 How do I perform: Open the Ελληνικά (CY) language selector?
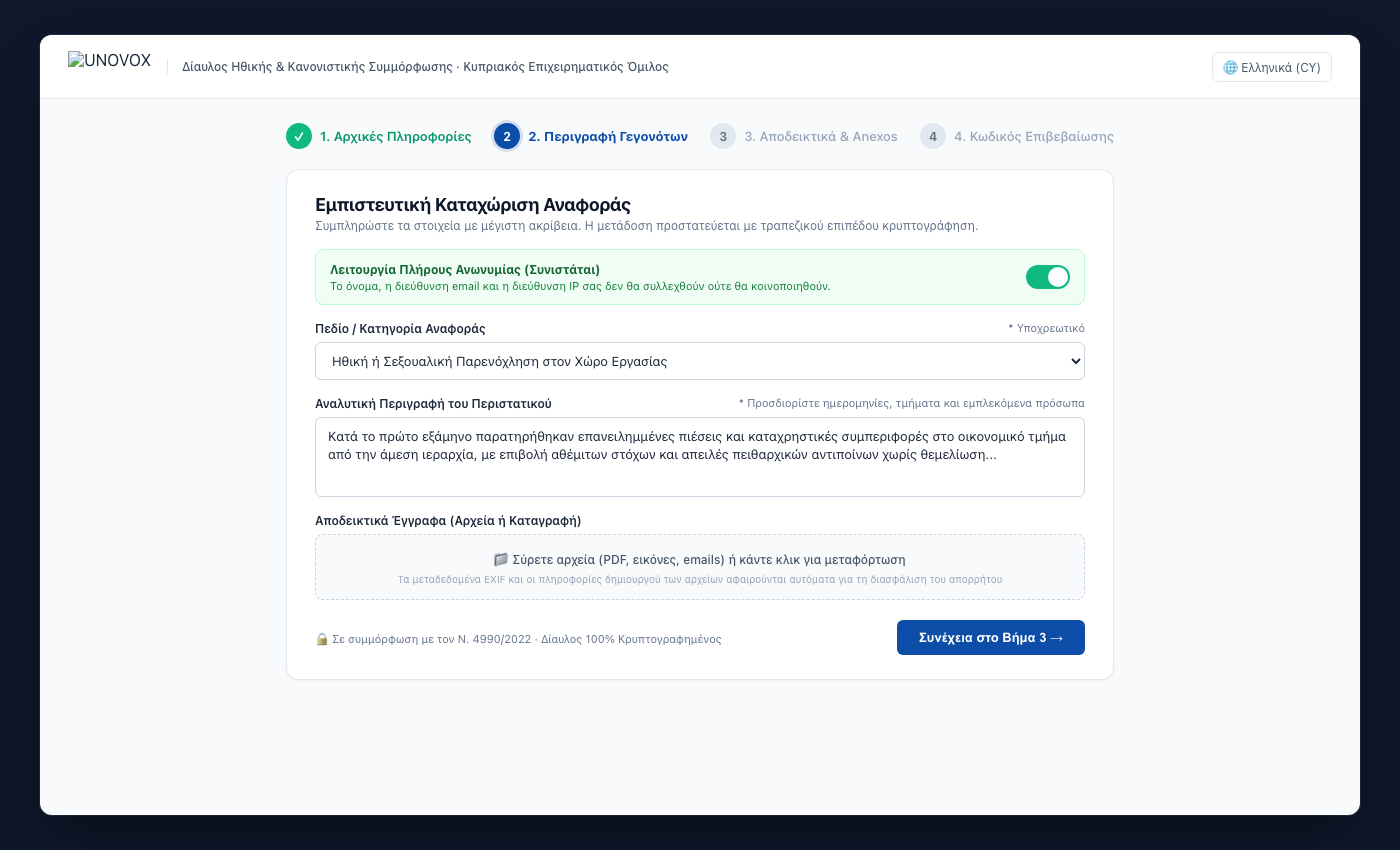pos(1272,67)
